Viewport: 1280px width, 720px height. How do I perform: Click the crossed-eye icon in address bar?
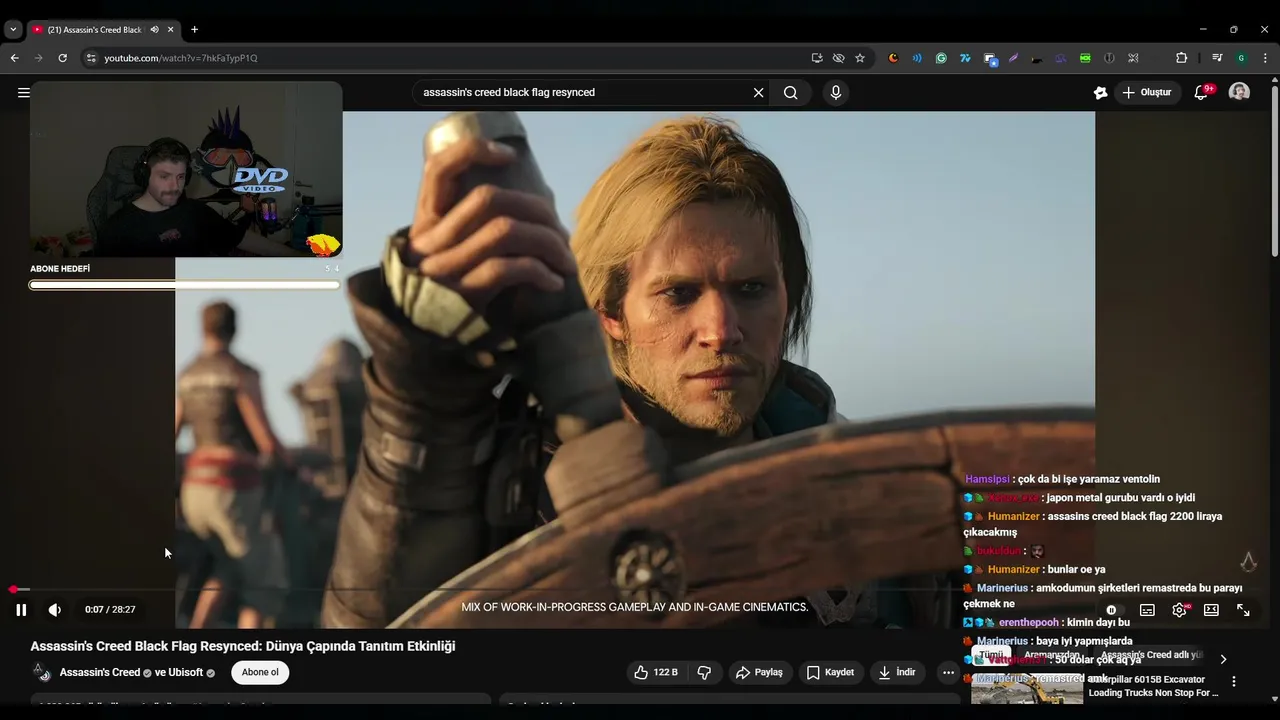838,58
